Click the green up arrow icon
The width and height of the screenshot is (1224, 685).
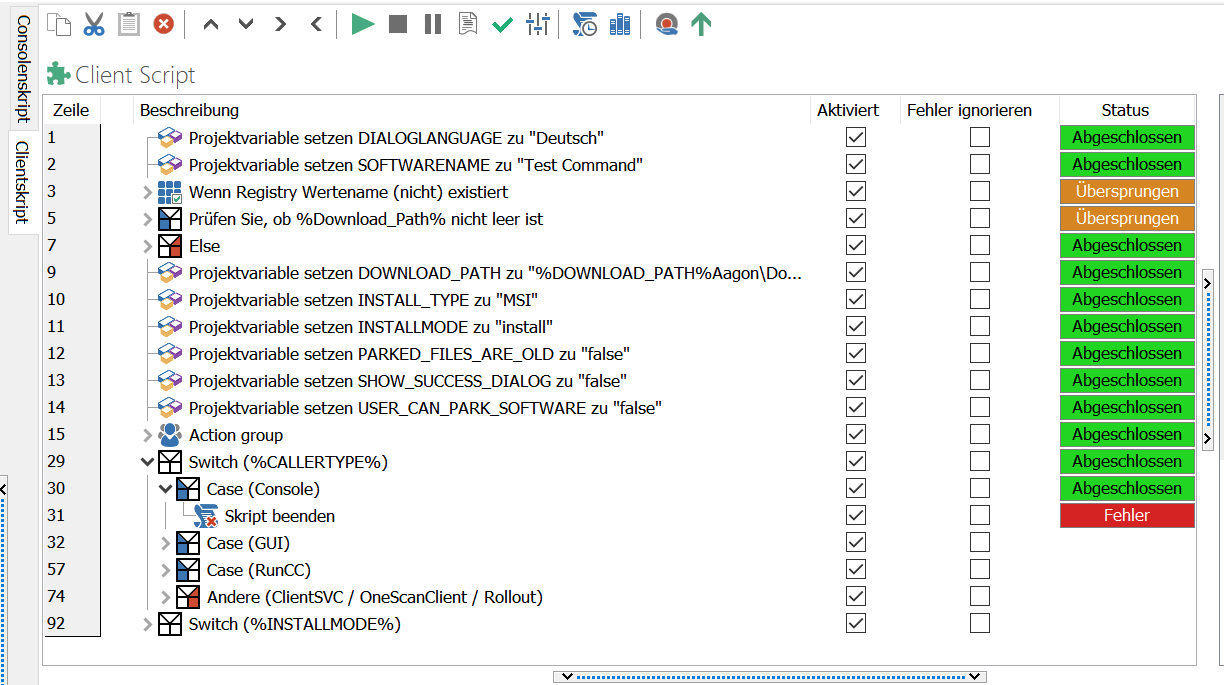pyautogui.click(x=701, y=24)
